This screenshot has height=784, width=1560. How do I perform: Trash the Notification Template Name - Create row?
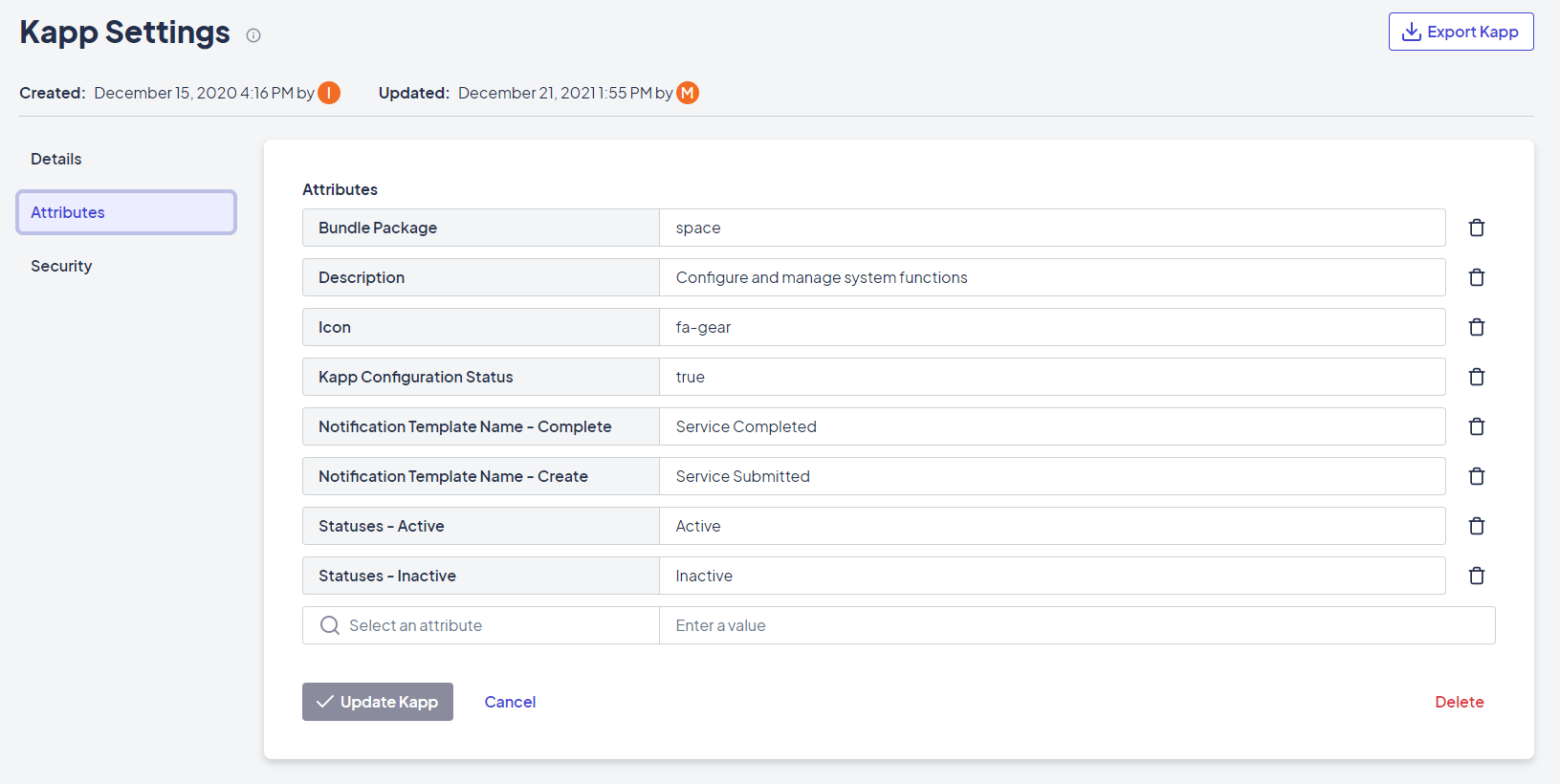coord(1477,476)
